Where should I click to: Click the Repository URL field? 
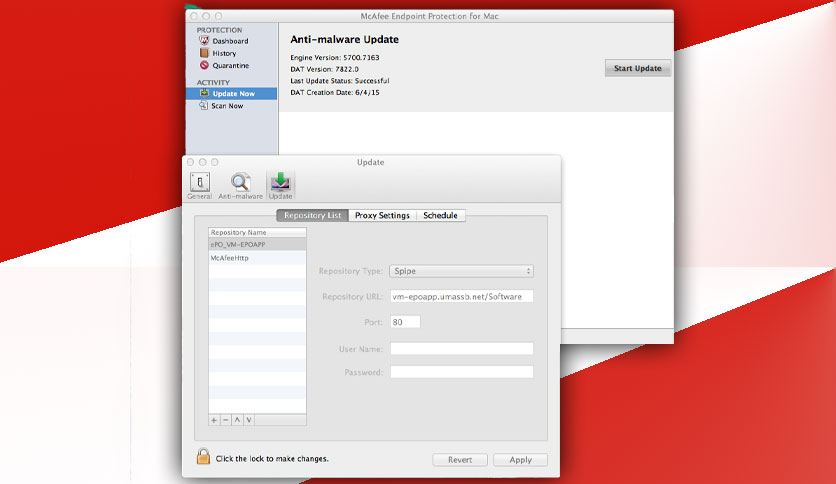point(462,296)
